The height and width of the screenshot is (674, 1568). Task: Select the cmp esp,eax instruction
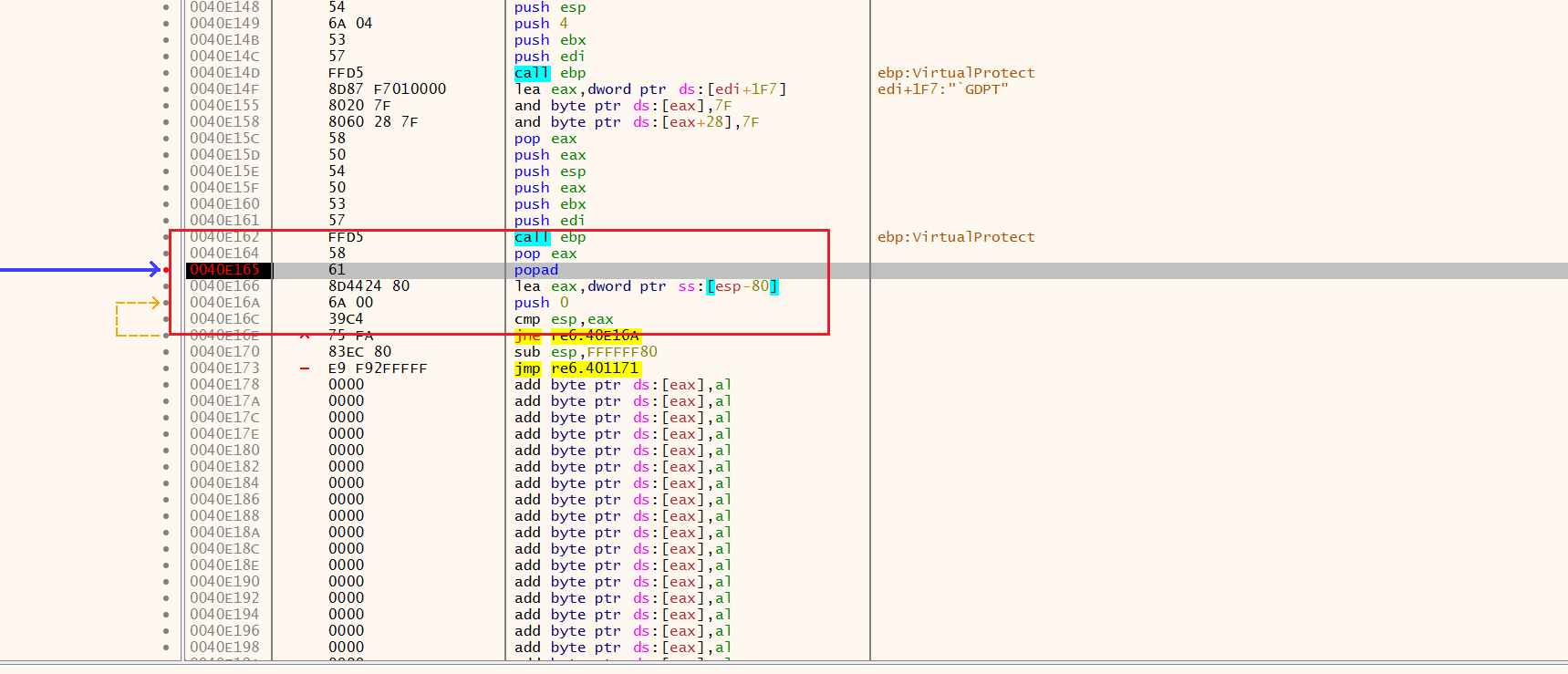coord(564,319)
